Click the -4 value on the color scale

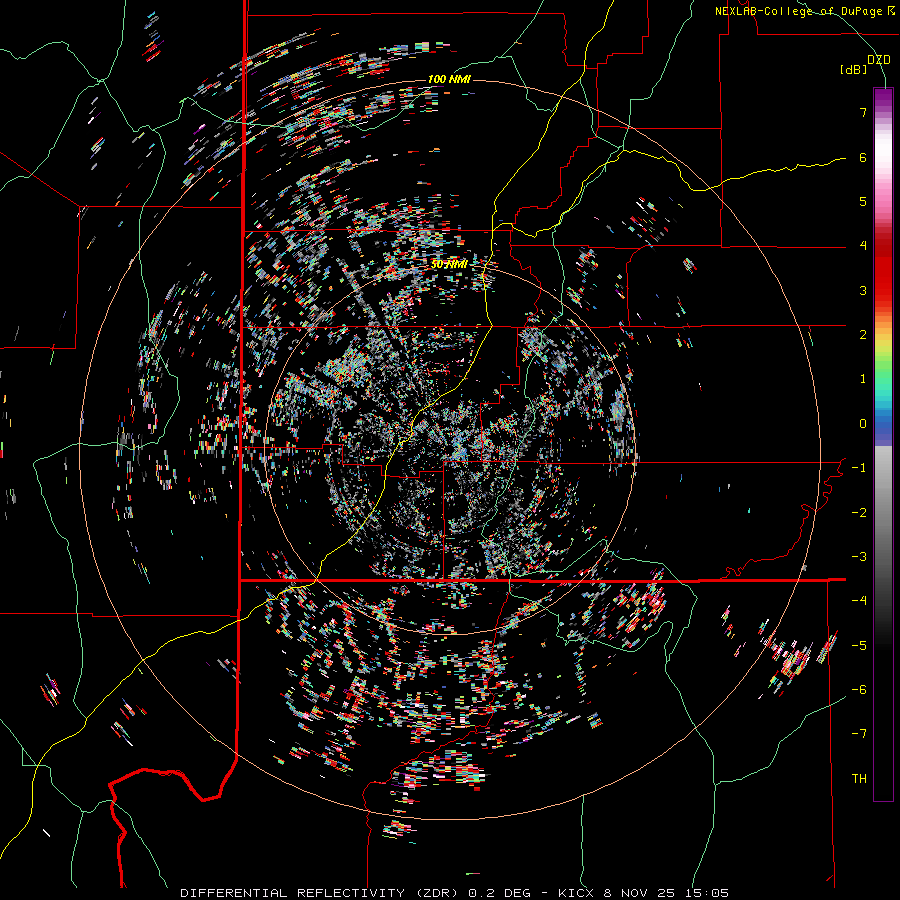point(859,600)
